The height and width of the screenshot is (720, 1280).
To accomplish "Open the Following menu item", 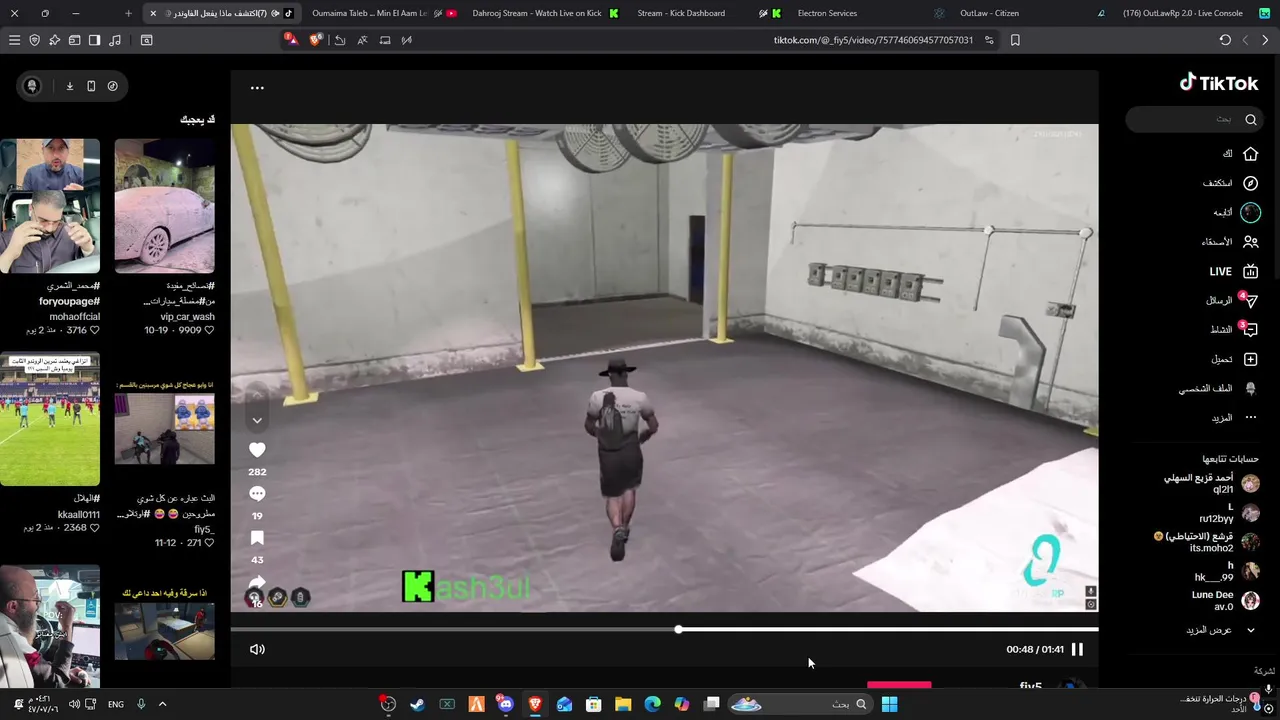I will (x=1236, y=212).
